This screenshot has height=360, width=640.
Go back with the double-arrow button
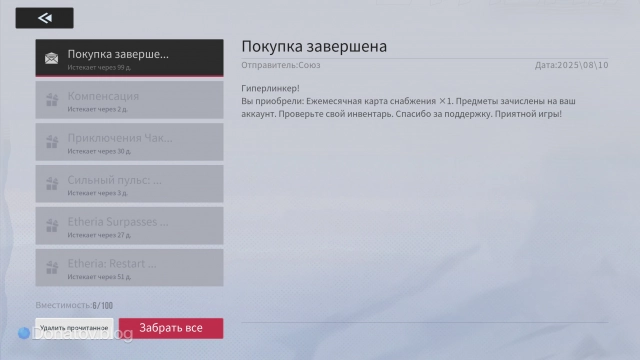pyautogui.click(x=44, y=18)
